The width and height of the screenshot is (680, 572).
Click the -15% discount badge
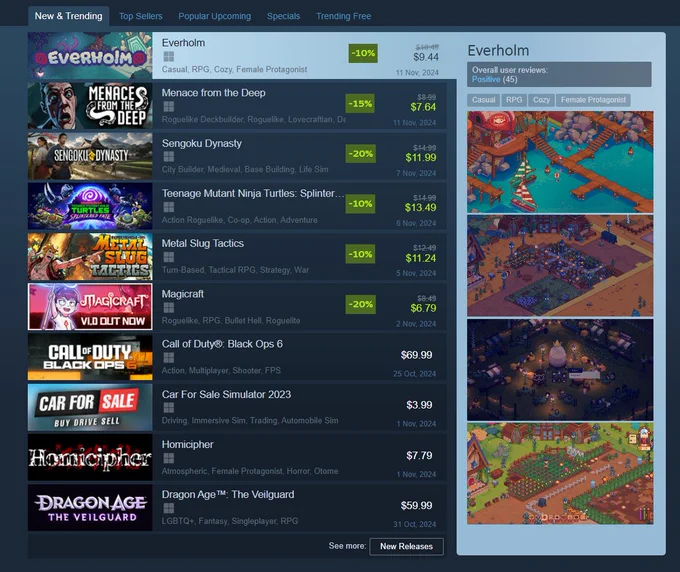coord(360,104)
